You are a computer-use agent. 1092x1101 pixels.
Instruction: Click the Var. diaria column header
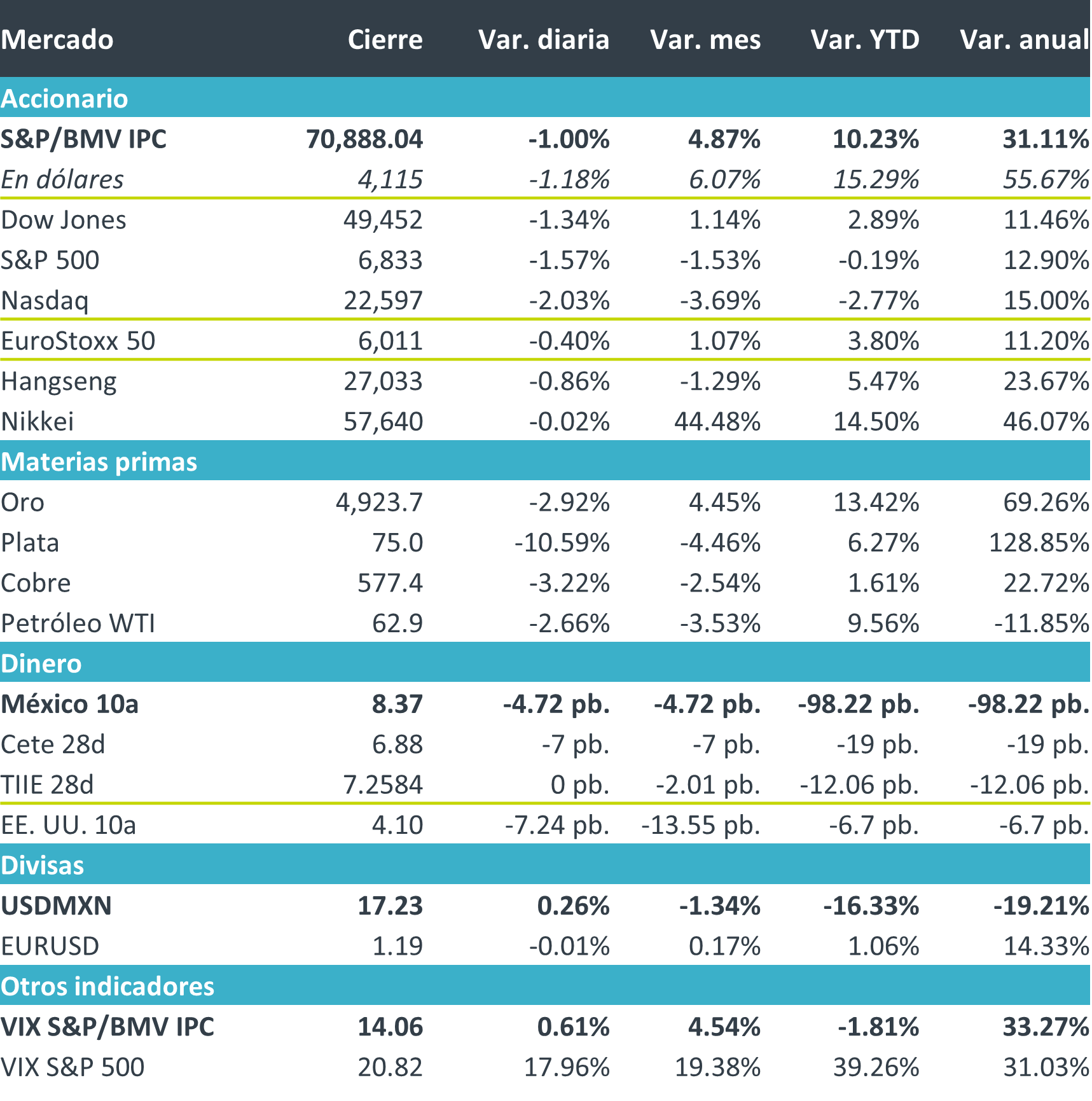[544, 39]
